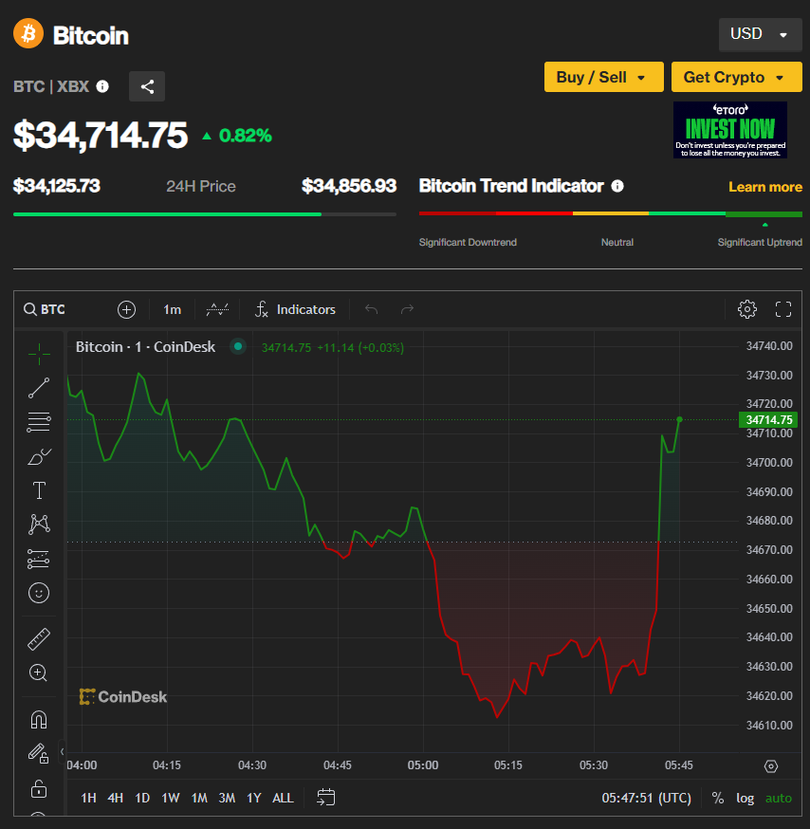Expand the Get Crypto dropdown
Screen dimensions: 810x829
[x=736, y=77]
